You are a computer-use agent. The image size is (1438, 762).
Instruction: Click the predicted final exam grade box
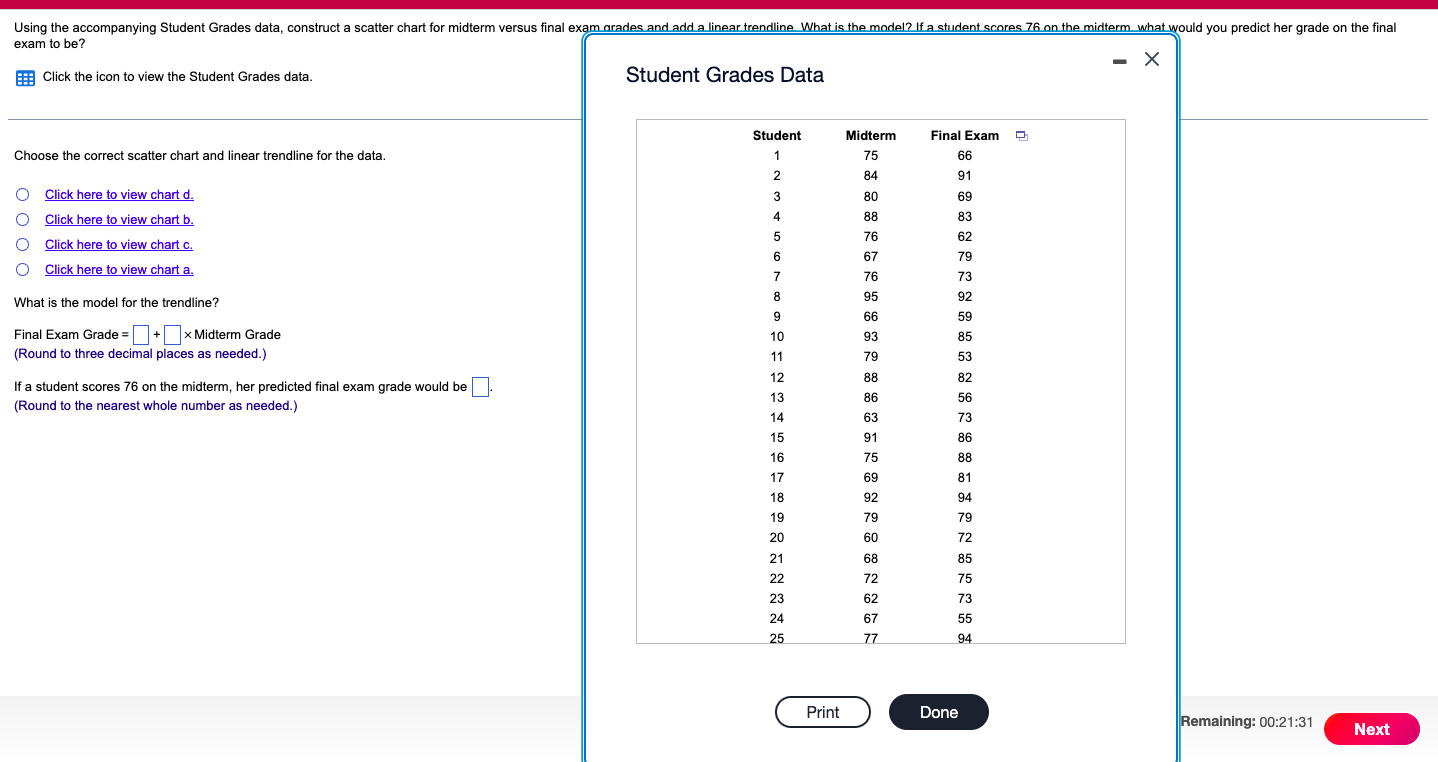point(479,386)
